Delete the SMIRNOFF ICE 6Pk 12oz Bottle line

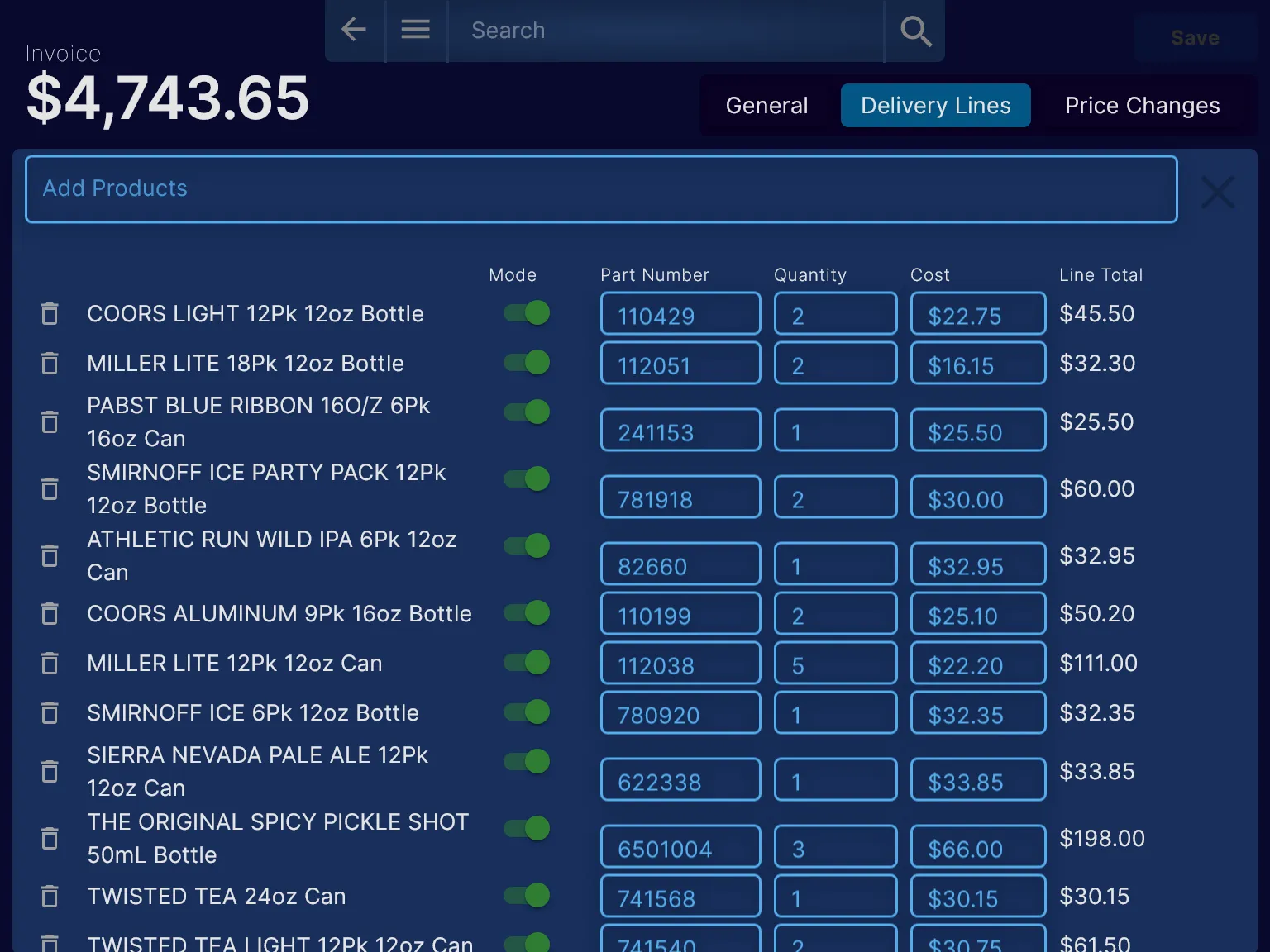point(50,712)
